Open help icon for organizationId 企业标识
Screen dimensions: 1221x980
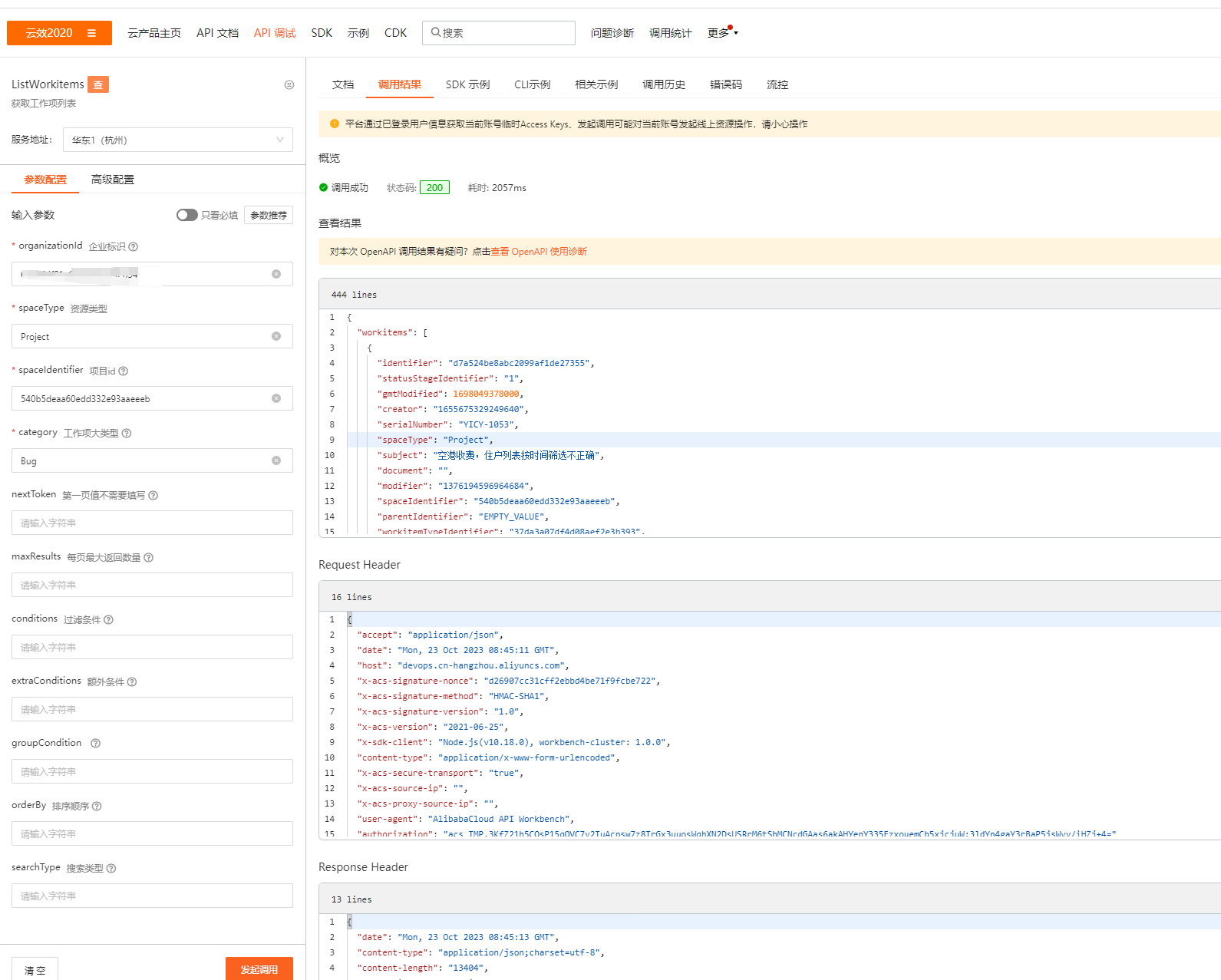point(134,246)
